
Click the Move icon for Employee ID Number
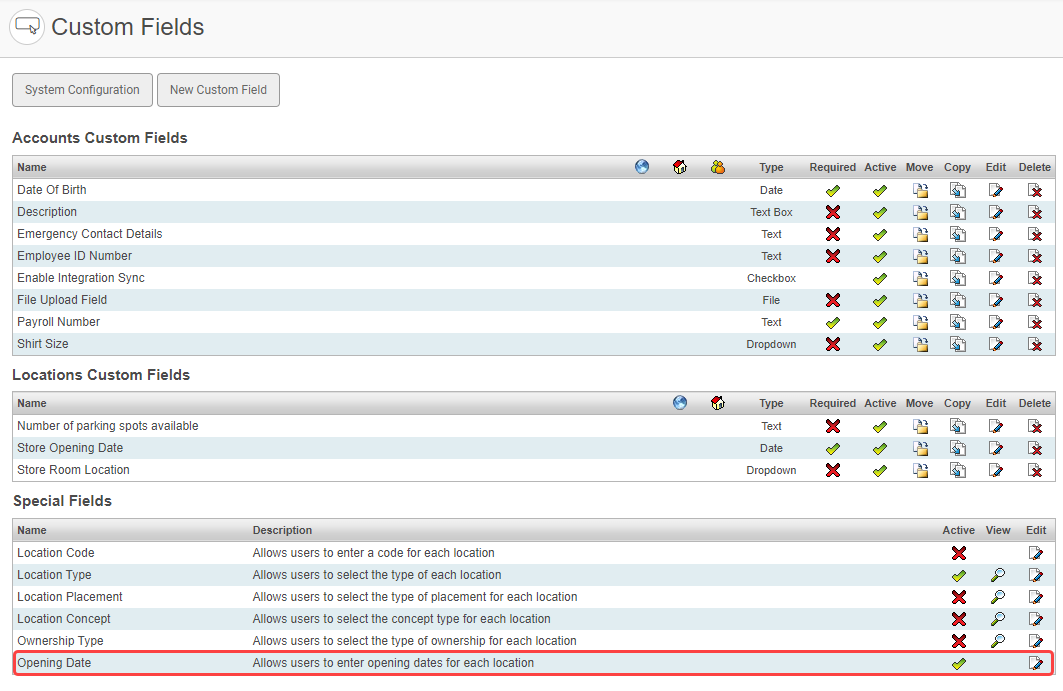click(x=920, y=256)
